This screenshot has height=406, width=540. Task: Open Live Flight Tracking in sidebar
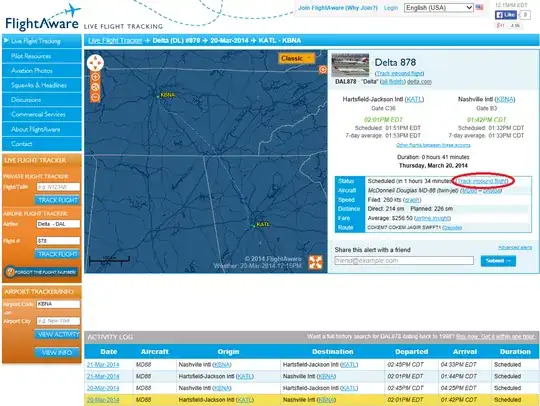[42, 41]
